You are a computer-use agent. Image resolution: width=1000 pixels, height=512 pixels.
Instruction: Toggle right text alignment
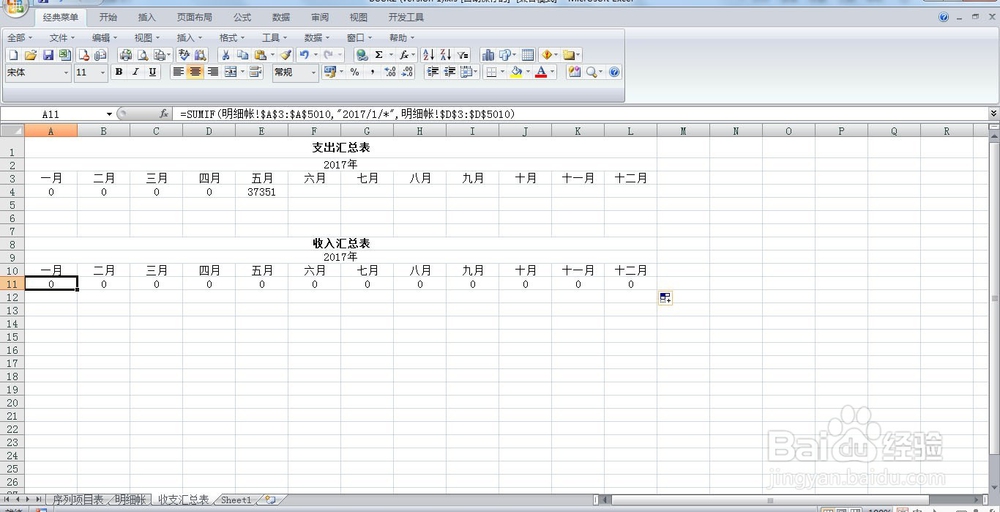[x=212, y=72]
